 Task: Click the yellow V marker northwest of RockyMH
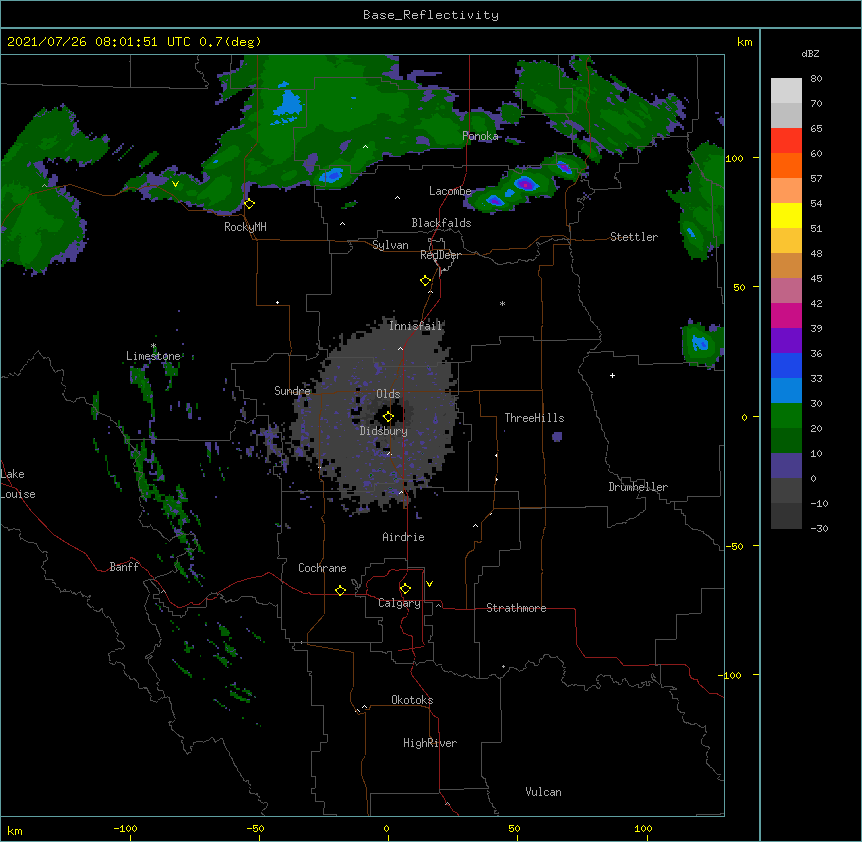click(x=175, y=184)
